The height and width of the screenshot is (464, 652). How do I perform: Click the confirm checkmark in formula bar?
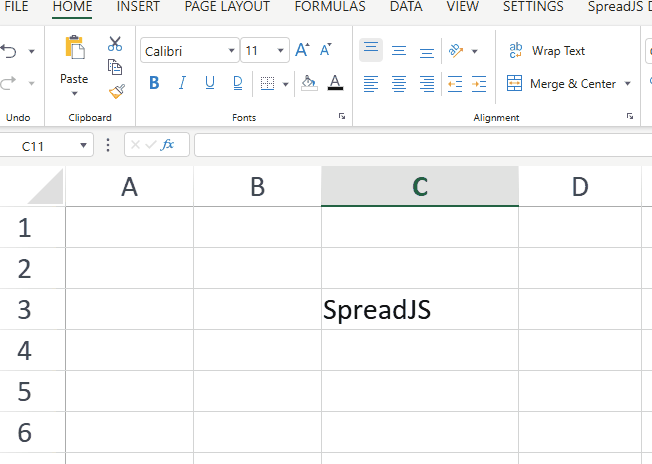tap(151, 145)
